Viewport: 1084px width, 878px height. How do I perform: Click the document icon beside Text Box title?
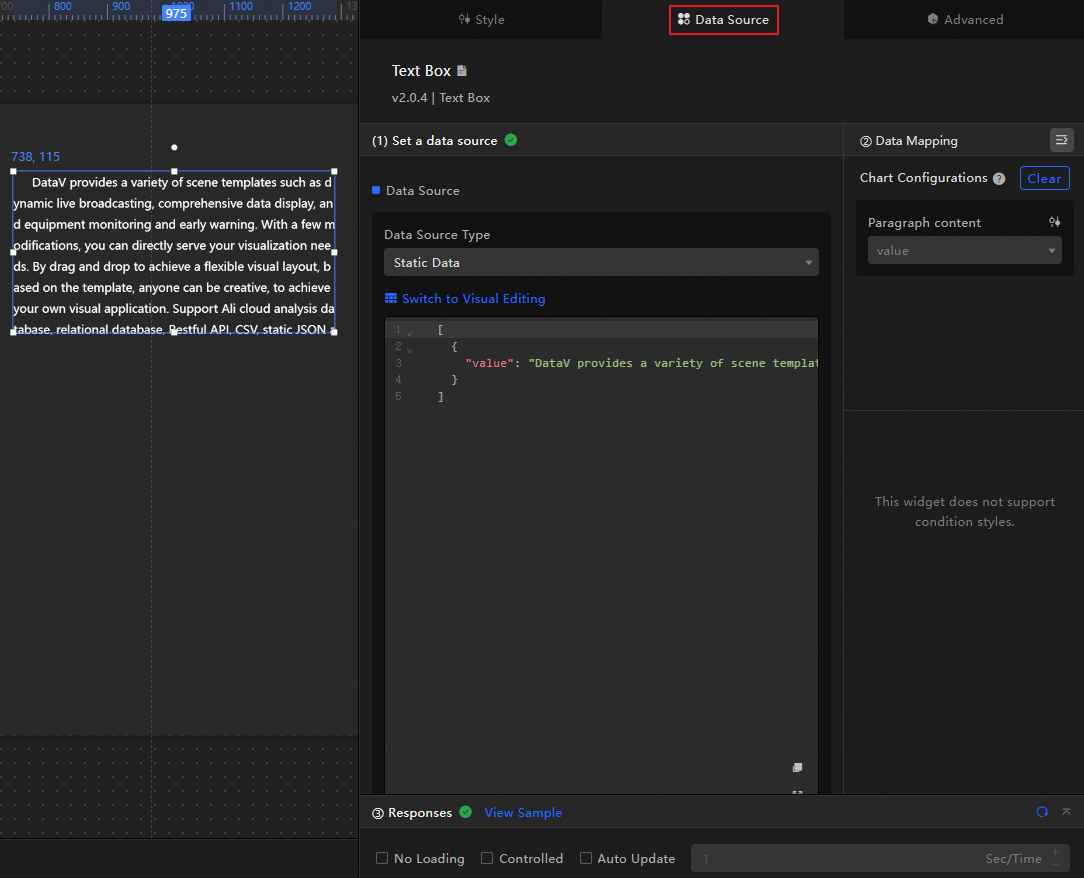[x=462, y=71]
